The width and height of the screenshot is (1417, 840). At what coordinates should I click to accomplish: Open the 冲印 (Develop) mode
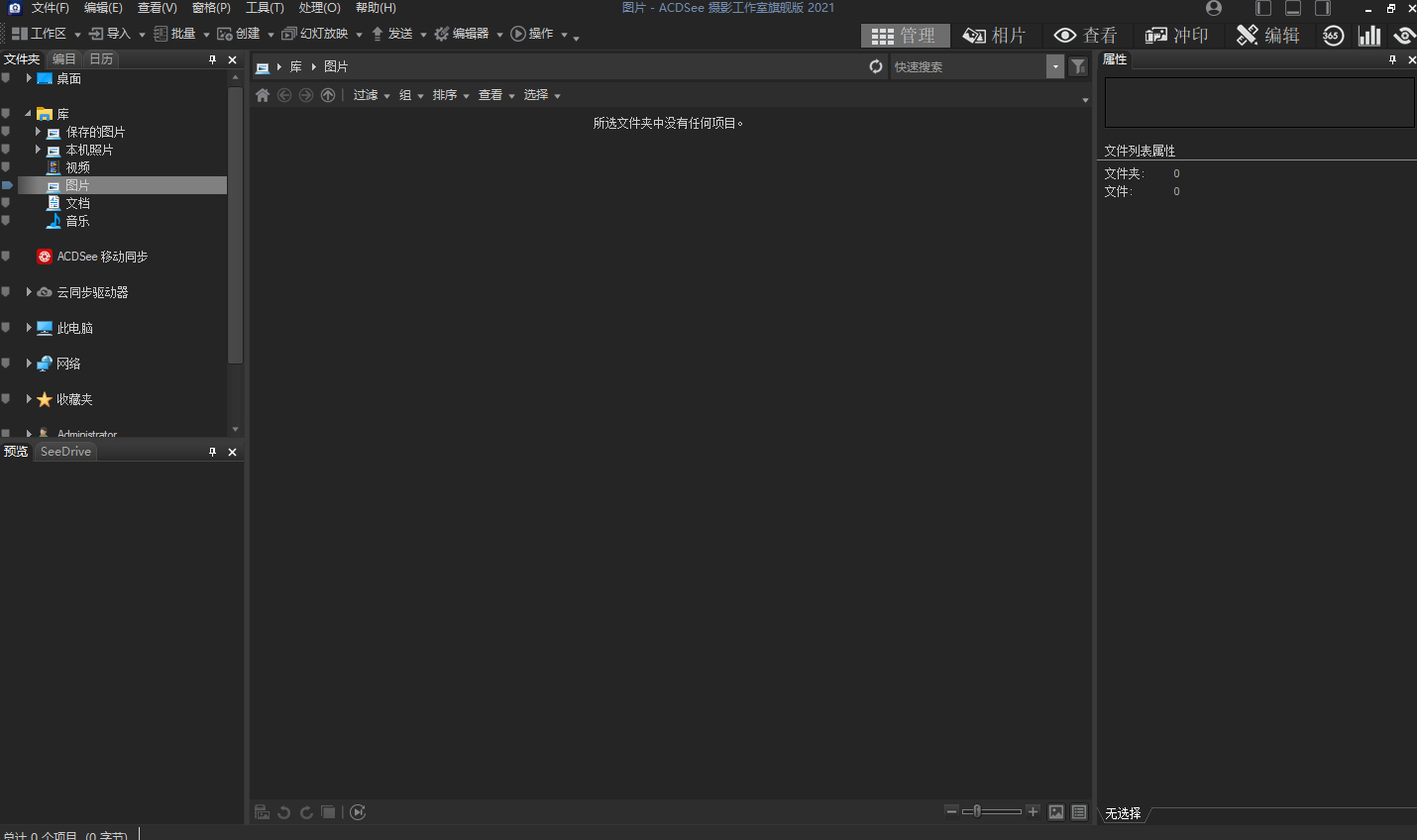1176,36
